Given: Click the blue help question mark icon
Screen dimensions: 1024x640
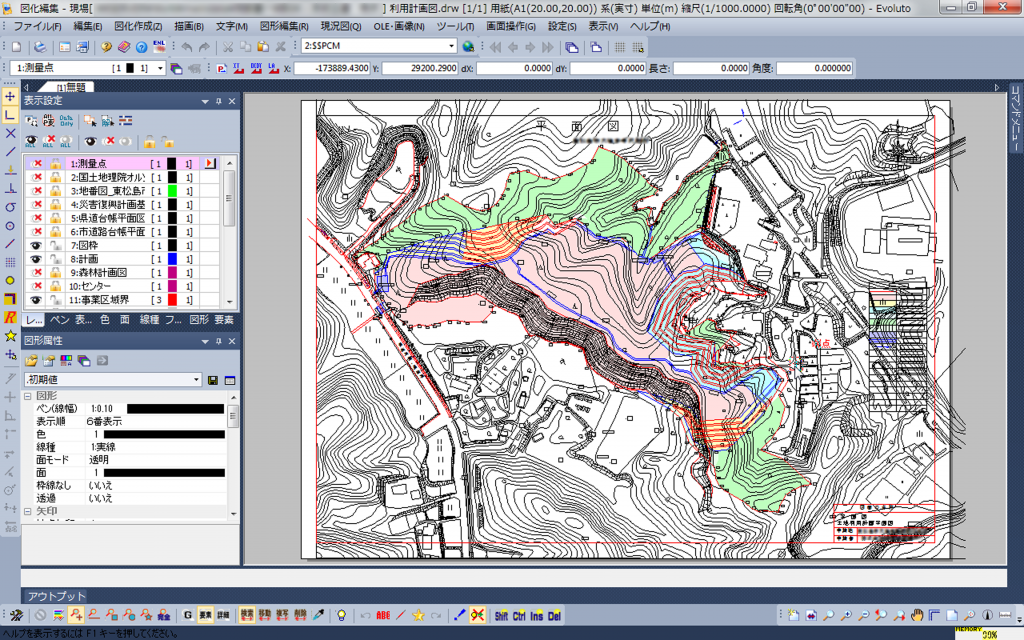Looking at the screenshot, I should coord(141,47).
